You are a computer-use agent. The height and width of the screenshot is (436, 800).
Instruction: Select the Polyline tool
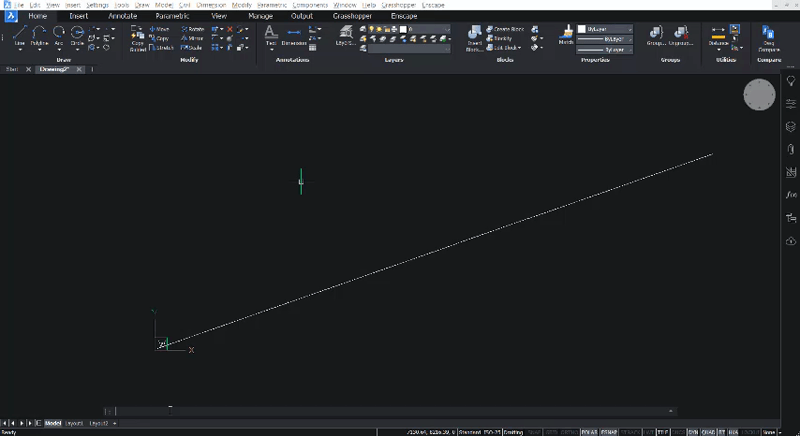click(x=39, y=34)
